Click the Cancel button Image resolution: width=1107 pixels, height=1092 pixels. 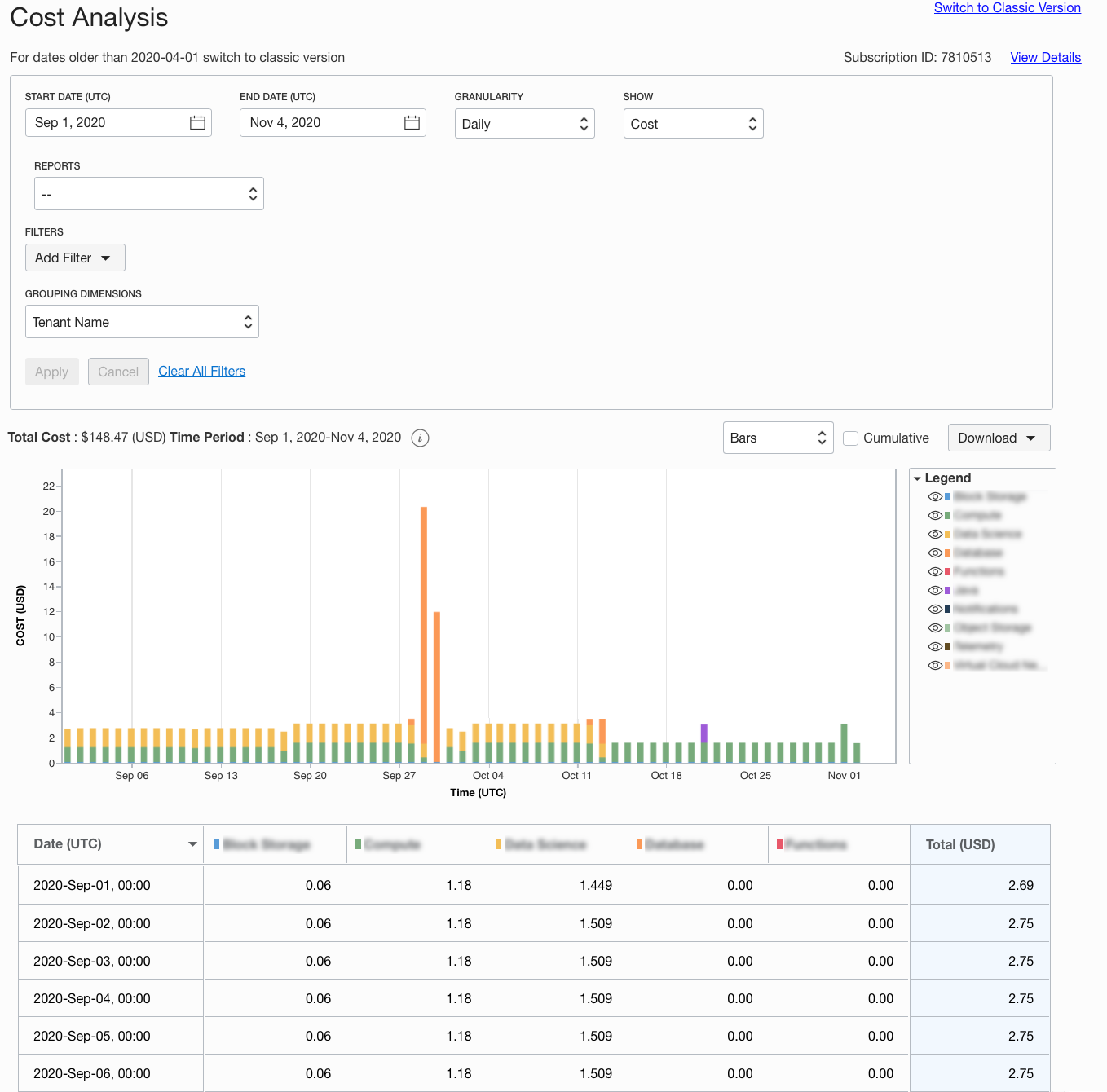pos(117,371)
